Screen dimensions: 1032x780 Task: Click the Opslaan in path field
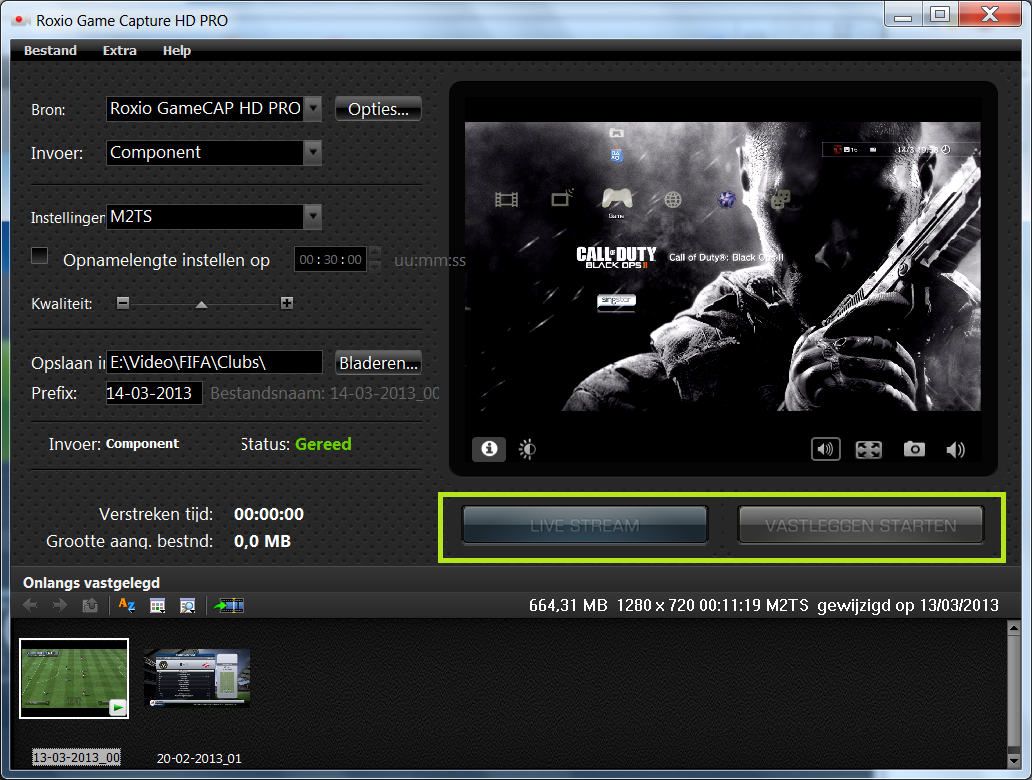215,362
